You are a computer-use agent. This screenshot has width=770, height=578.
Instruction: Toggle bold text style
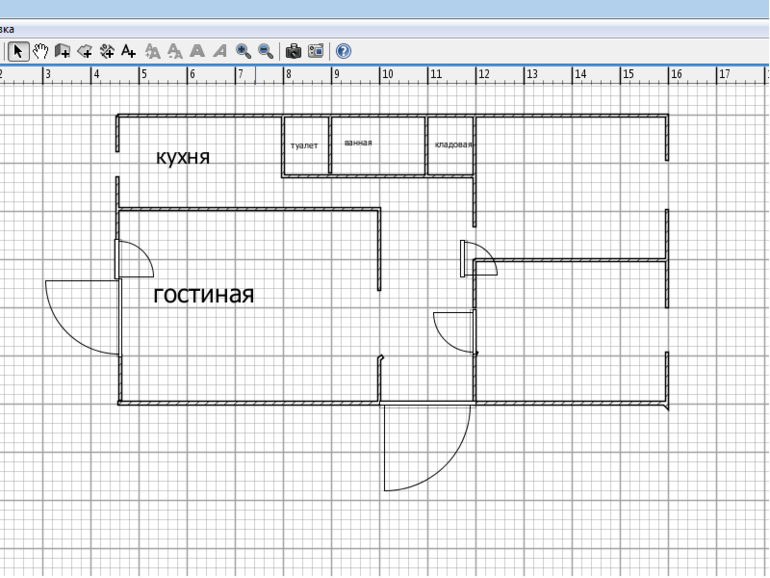(x=197, y=50)
